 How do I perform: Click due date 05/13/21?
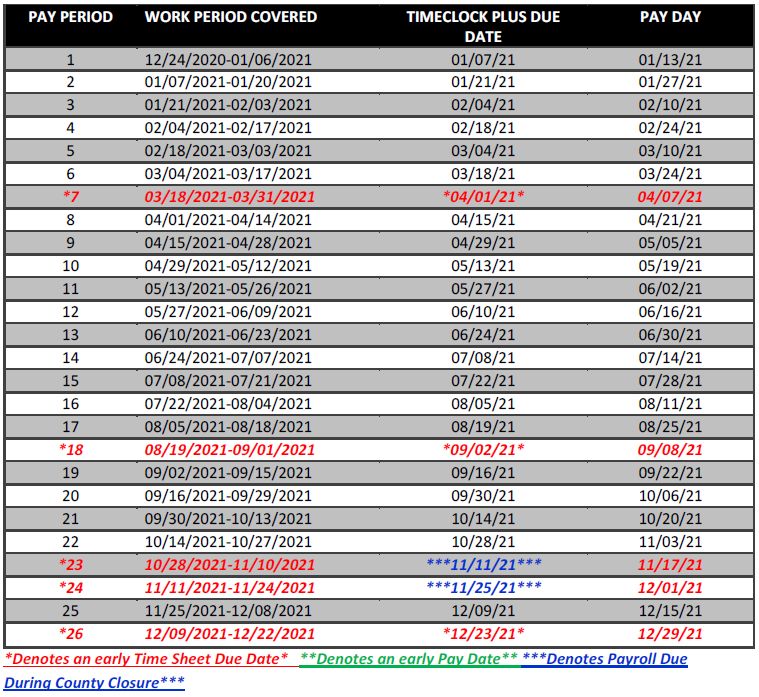coord(483,266)
